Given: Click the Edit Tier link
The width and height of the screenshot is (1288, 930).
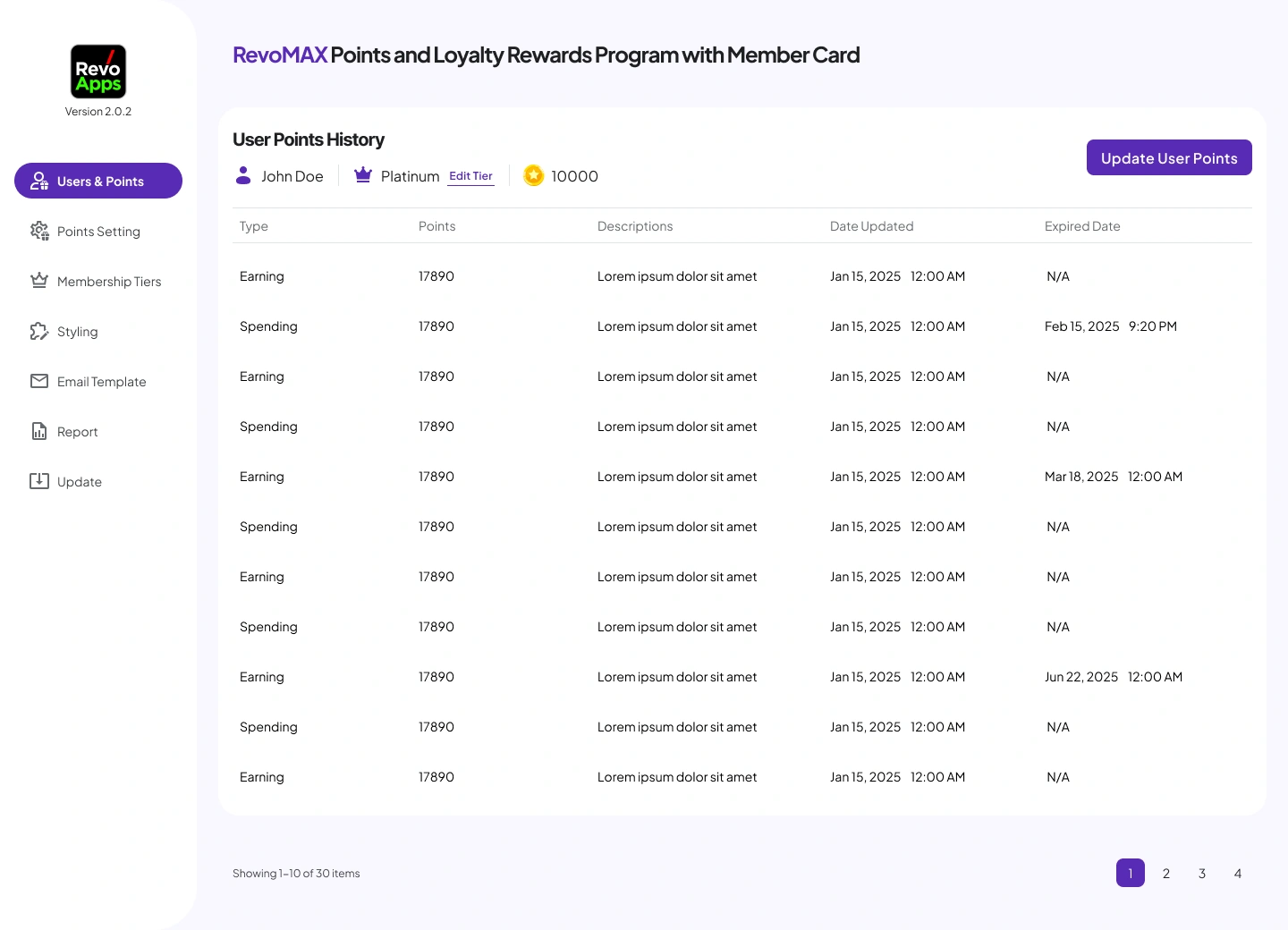Looking at the screenshot, I should pyautogui.click(x=470, y=176).
